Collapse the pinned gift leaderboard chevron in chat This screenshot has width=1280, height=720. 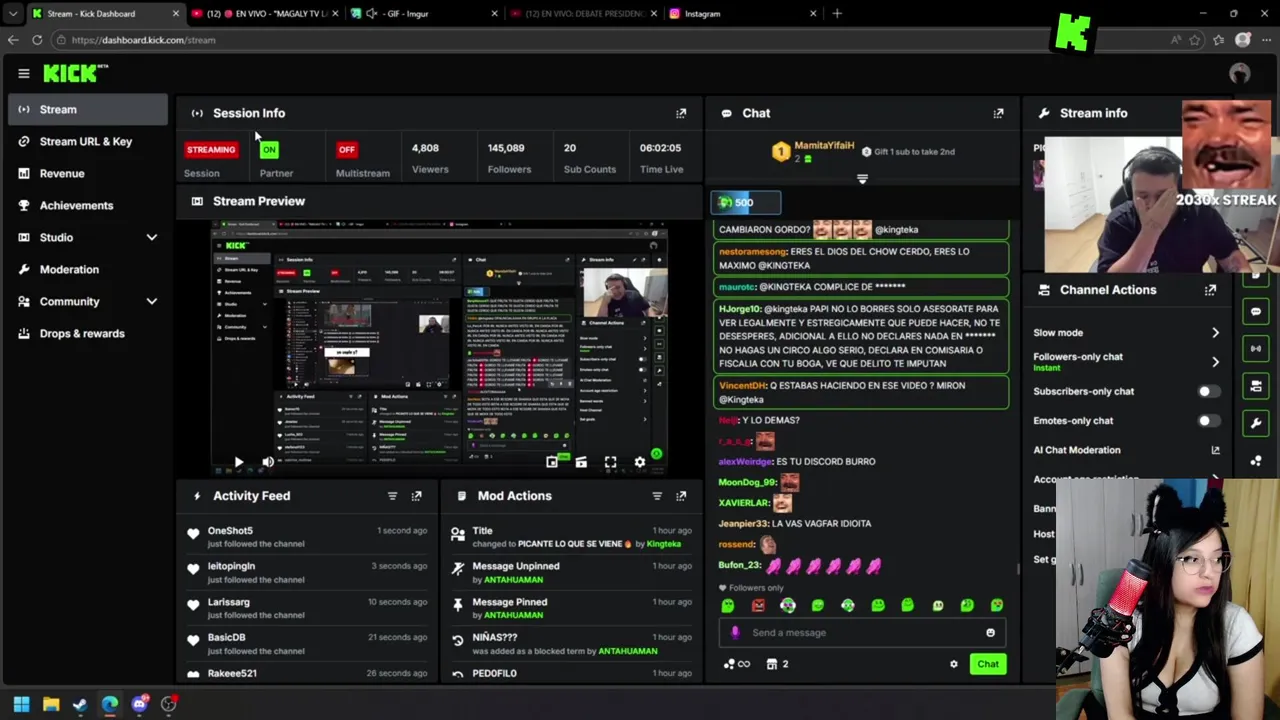coord(862,180)
